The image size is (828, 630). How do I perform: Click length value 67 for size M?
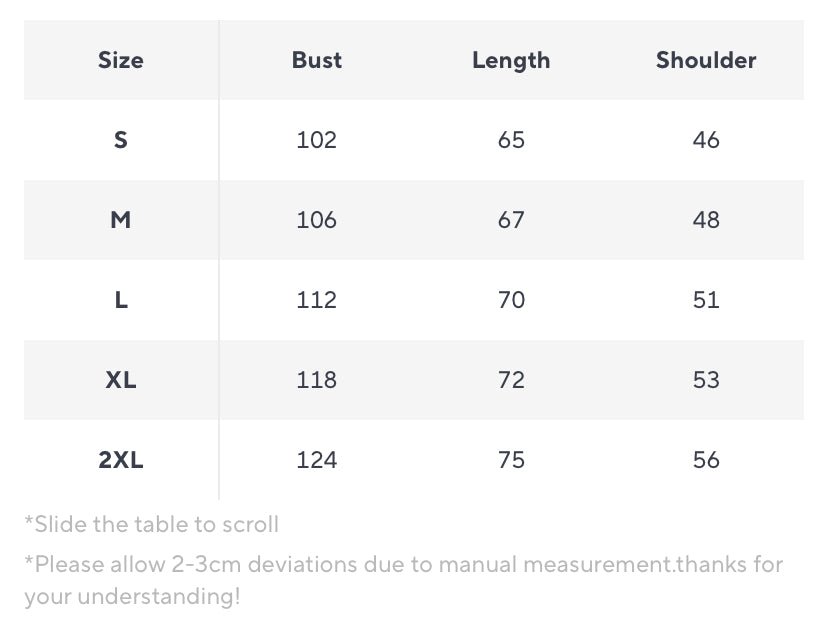[511, 220]
